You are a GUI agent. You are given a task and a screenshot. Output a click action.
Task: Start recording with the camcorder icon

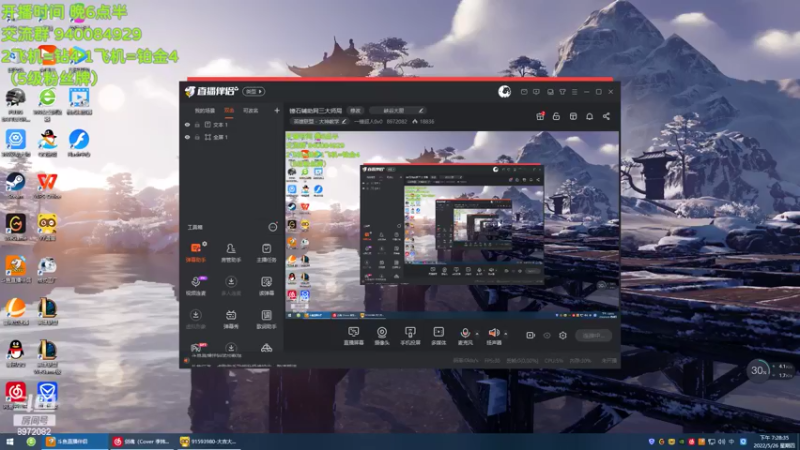pyautogui.click(x=530, y=335)
